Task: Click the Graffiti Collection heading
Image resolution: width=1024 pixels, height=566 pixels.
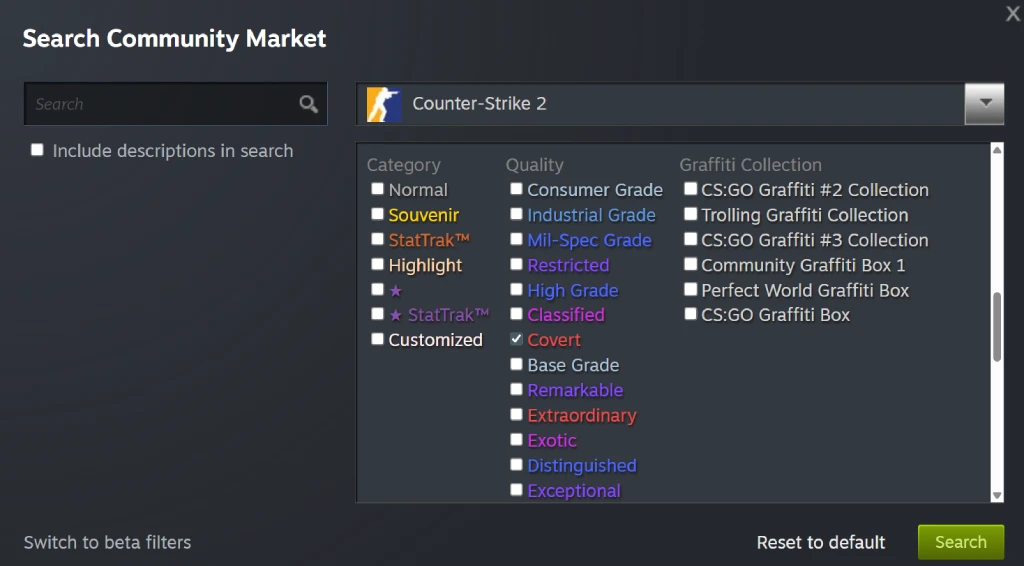Action: pyautogui.click(x=750, y=165)
